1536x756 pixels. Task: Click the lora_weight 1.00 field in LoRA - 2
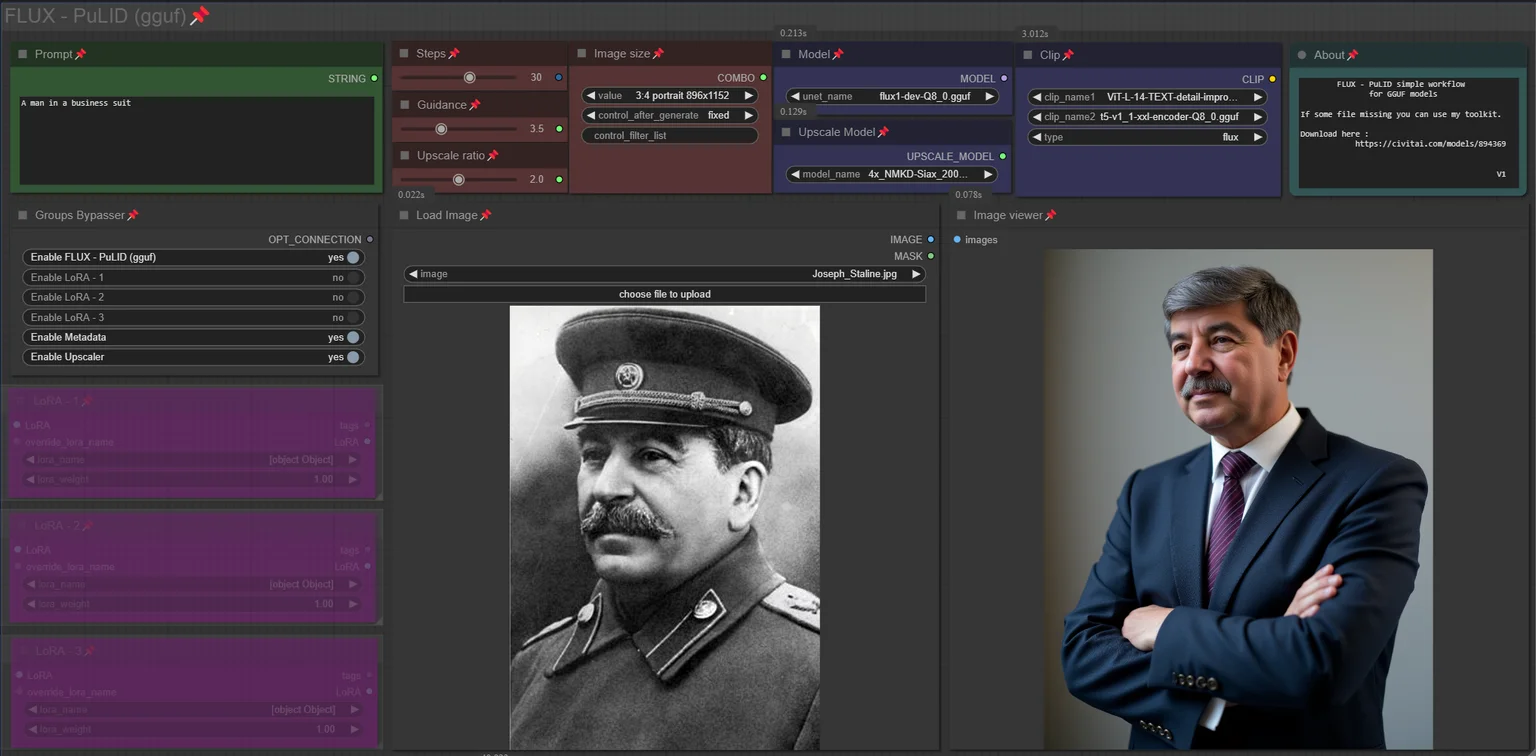193,604
